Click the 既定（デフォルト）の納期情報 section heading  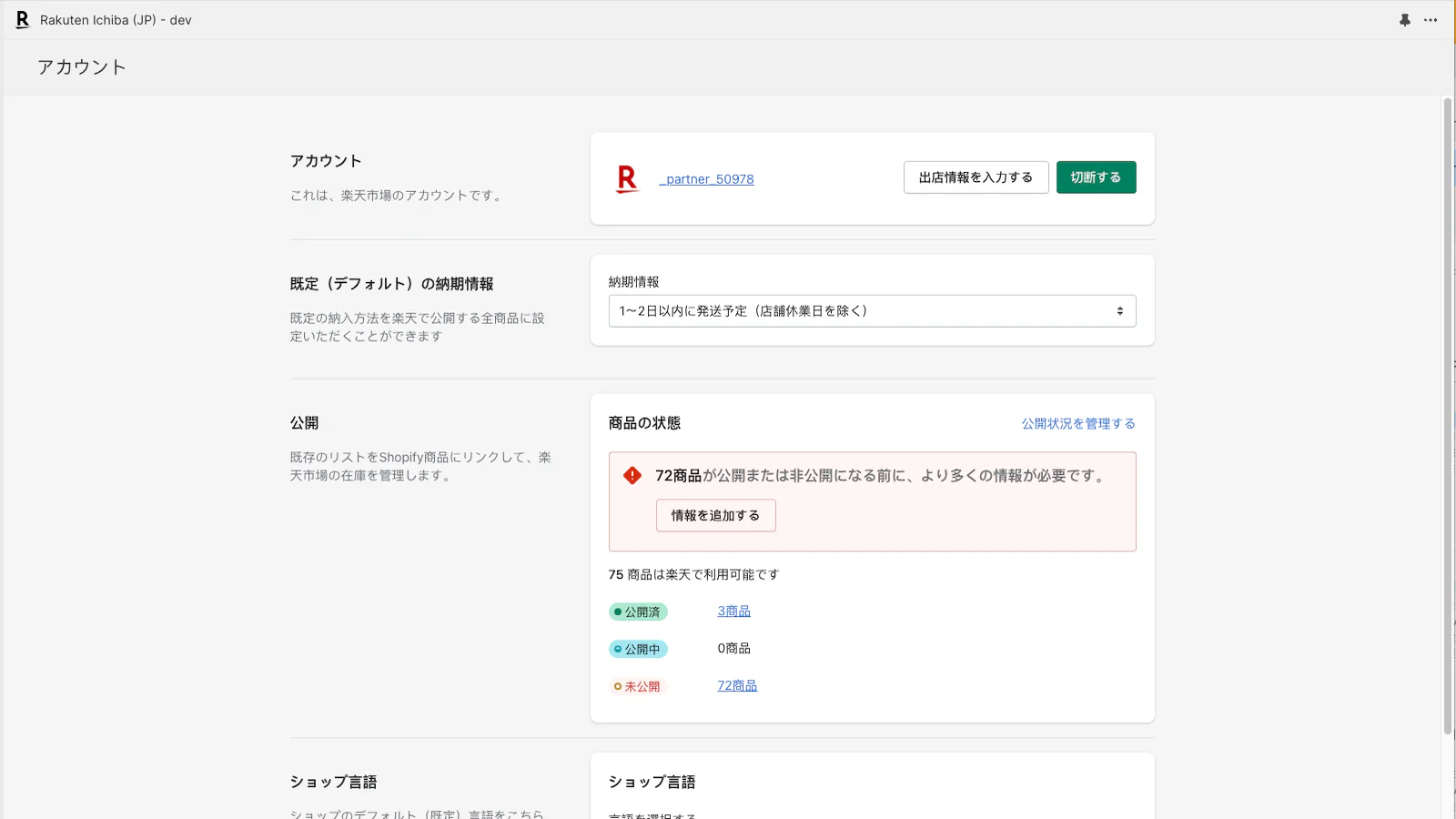coord(392,284)
